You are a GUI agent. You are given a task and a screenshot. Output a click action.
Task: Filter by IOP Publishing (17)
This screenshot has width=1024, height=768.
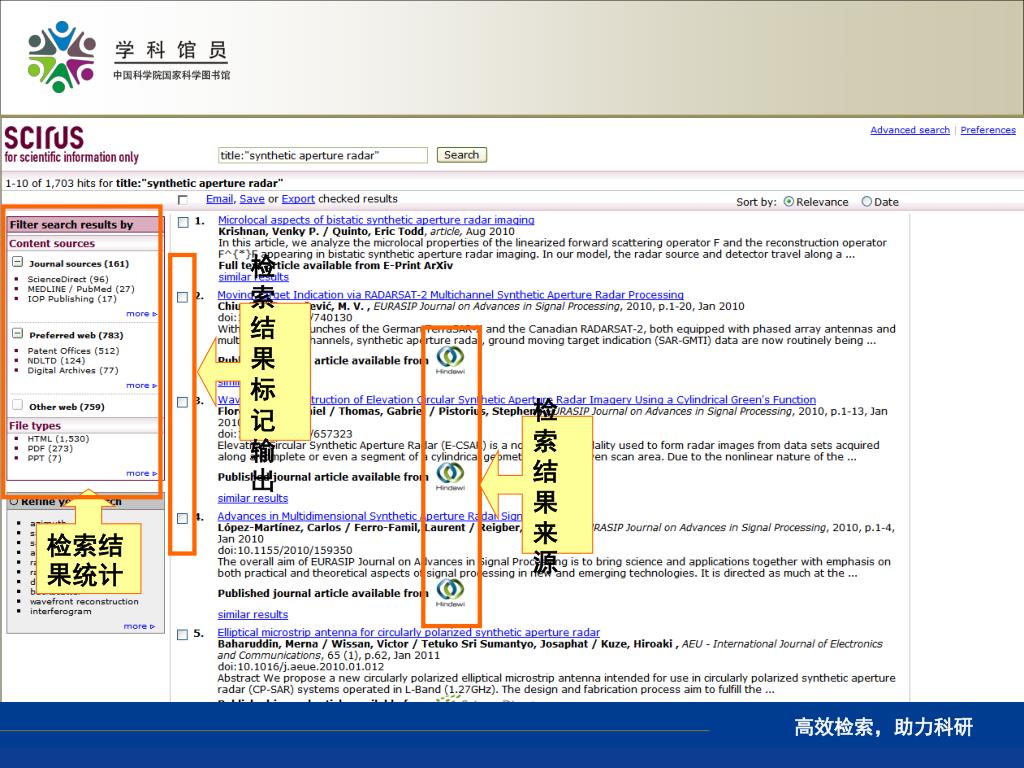tap(72, 298)
